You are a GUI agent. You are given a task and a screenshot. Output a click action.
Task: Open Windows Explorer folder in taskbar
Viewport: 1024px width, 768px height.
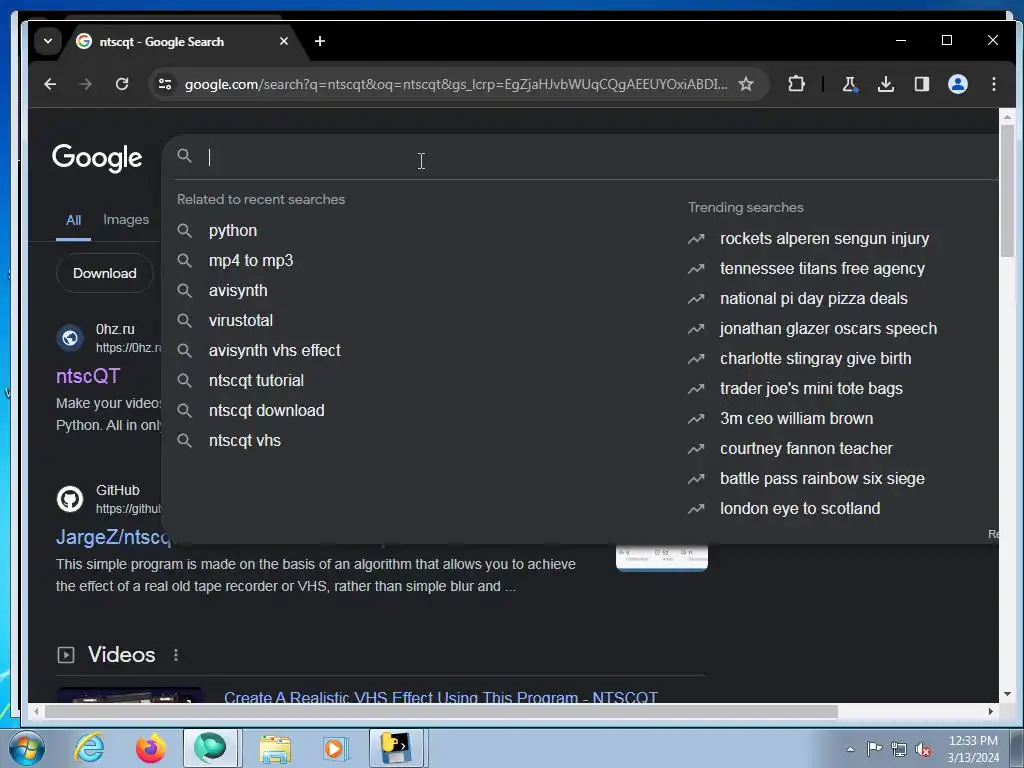pyautogui.click(x=275, y=748)
